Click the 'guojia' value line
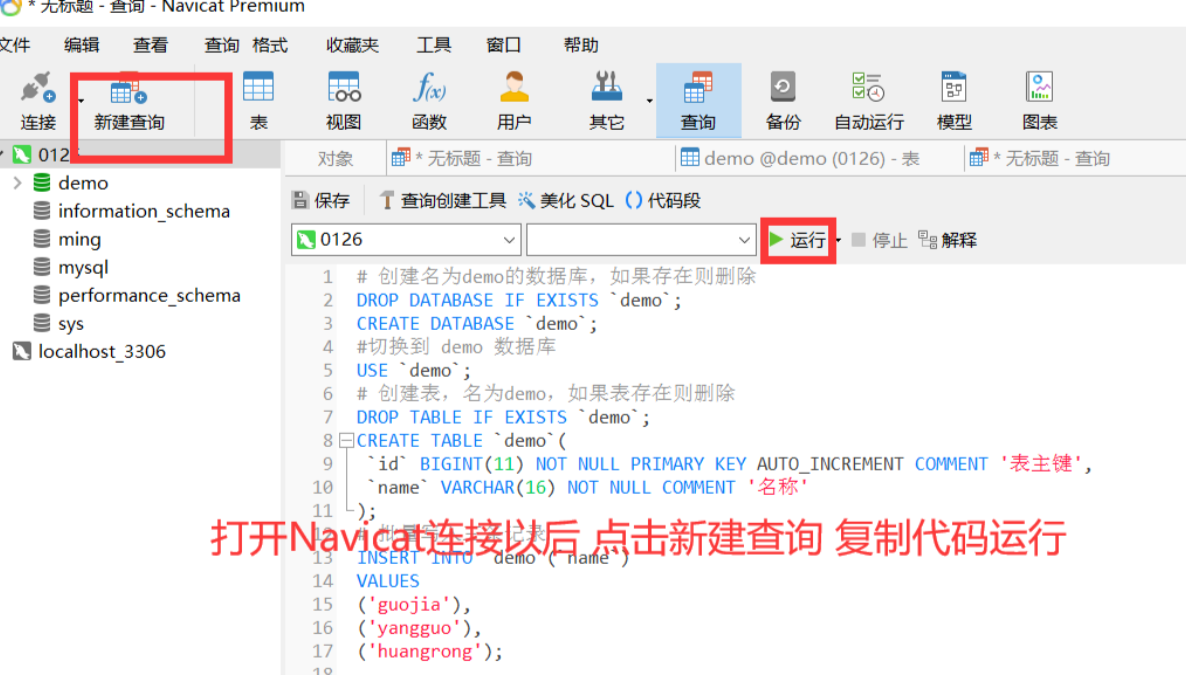 (413, 605)
